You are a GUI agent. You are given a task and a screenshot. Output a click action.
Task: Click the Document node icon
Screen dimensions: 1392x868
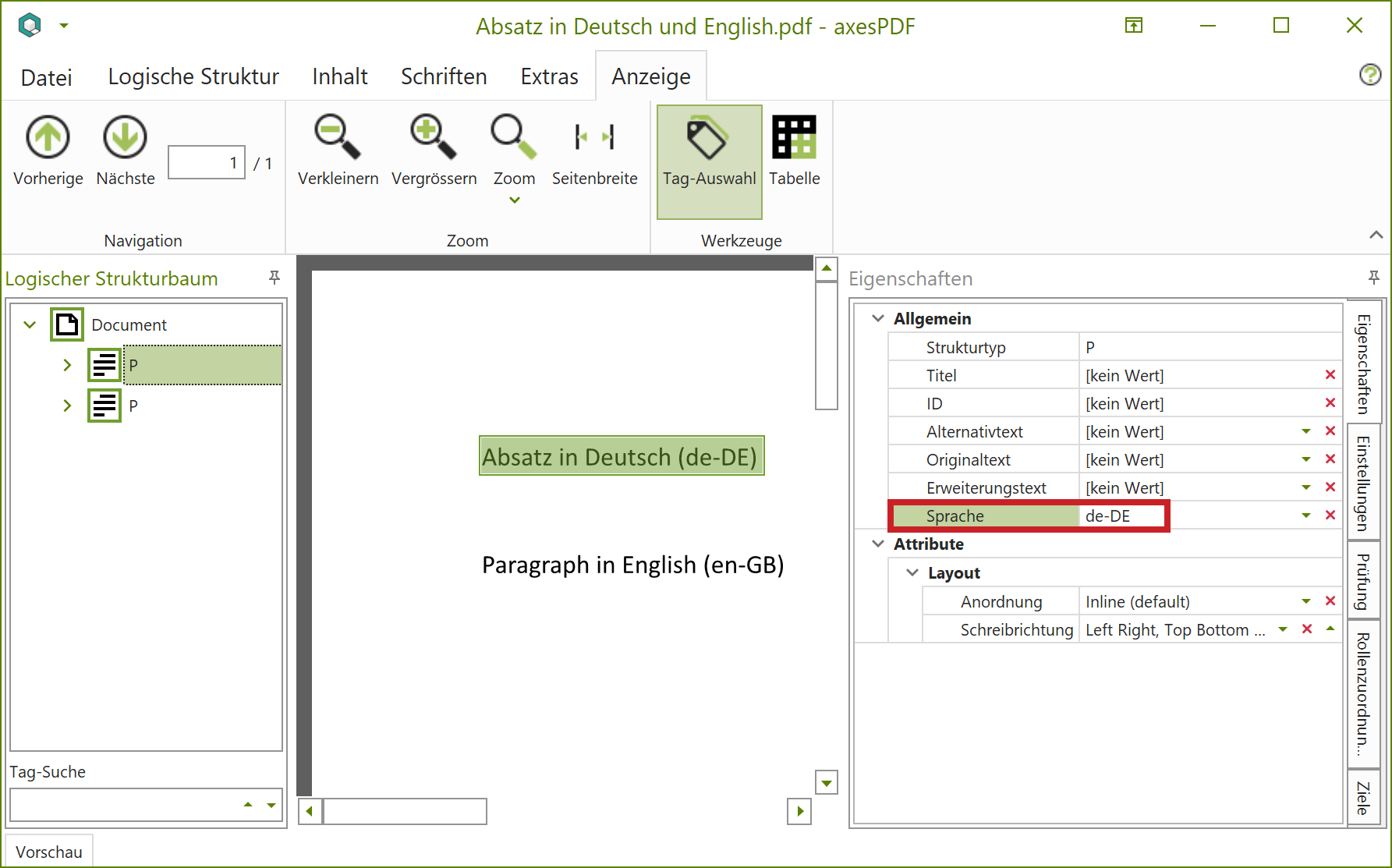(67, 324)
